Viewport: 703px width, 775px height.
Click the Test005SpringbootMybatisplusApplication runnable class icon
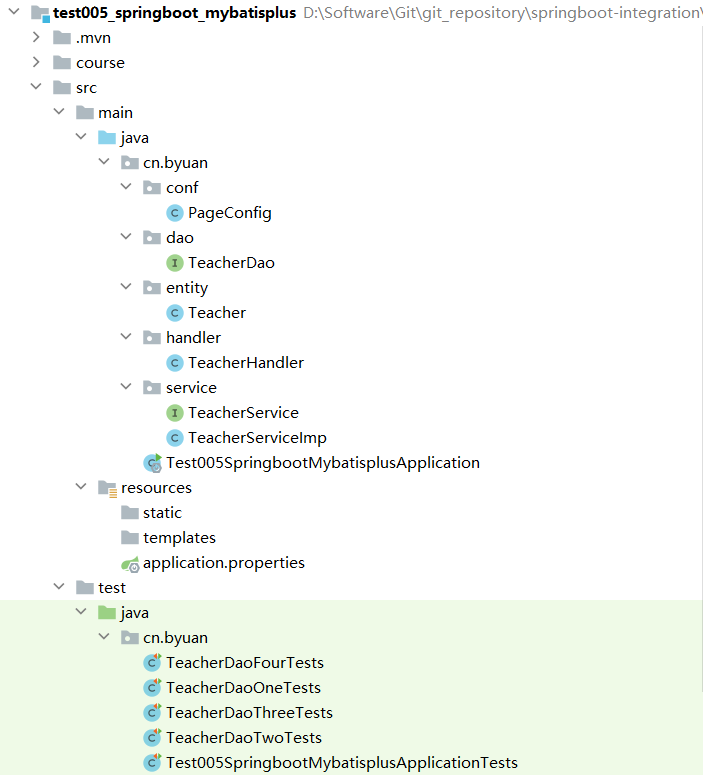[152, 463]
